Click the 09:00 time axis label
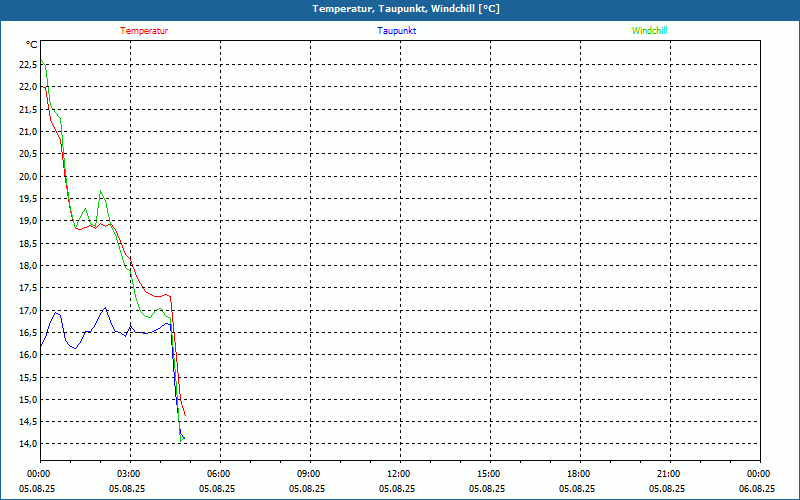800x500 pixels. pos(309,474)
